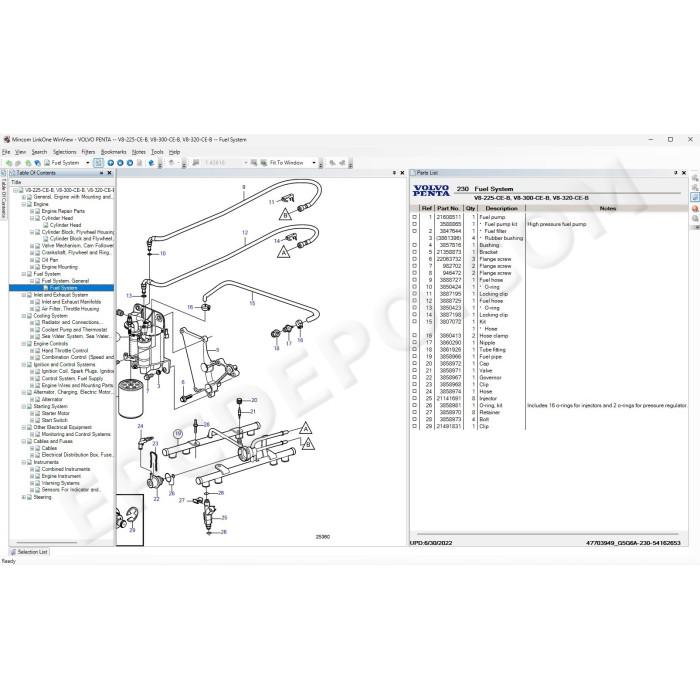Select Cylinder Head under Cylinder Head node
This screenshot has height=700, width=700.
66,225
